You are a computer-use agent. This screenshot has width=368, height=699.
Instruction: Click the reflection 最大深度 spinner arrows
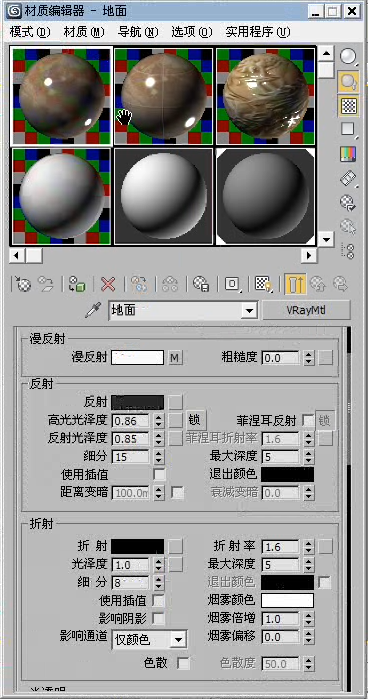(x=308, y=456)
